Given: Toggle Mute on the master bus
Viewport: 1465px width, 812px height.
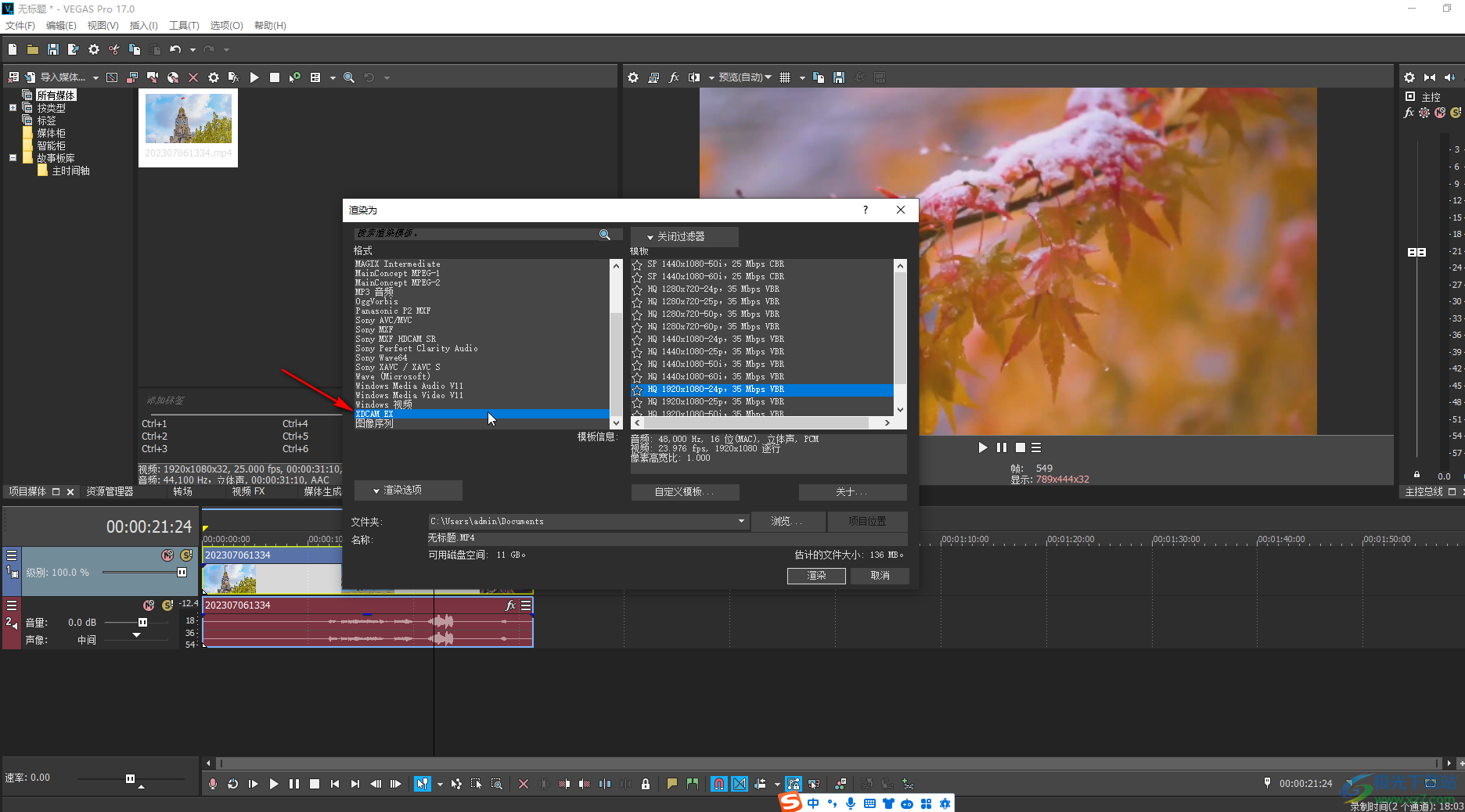Looking at the screenshot, I should pyautogui.click(x=1440, y=113).
